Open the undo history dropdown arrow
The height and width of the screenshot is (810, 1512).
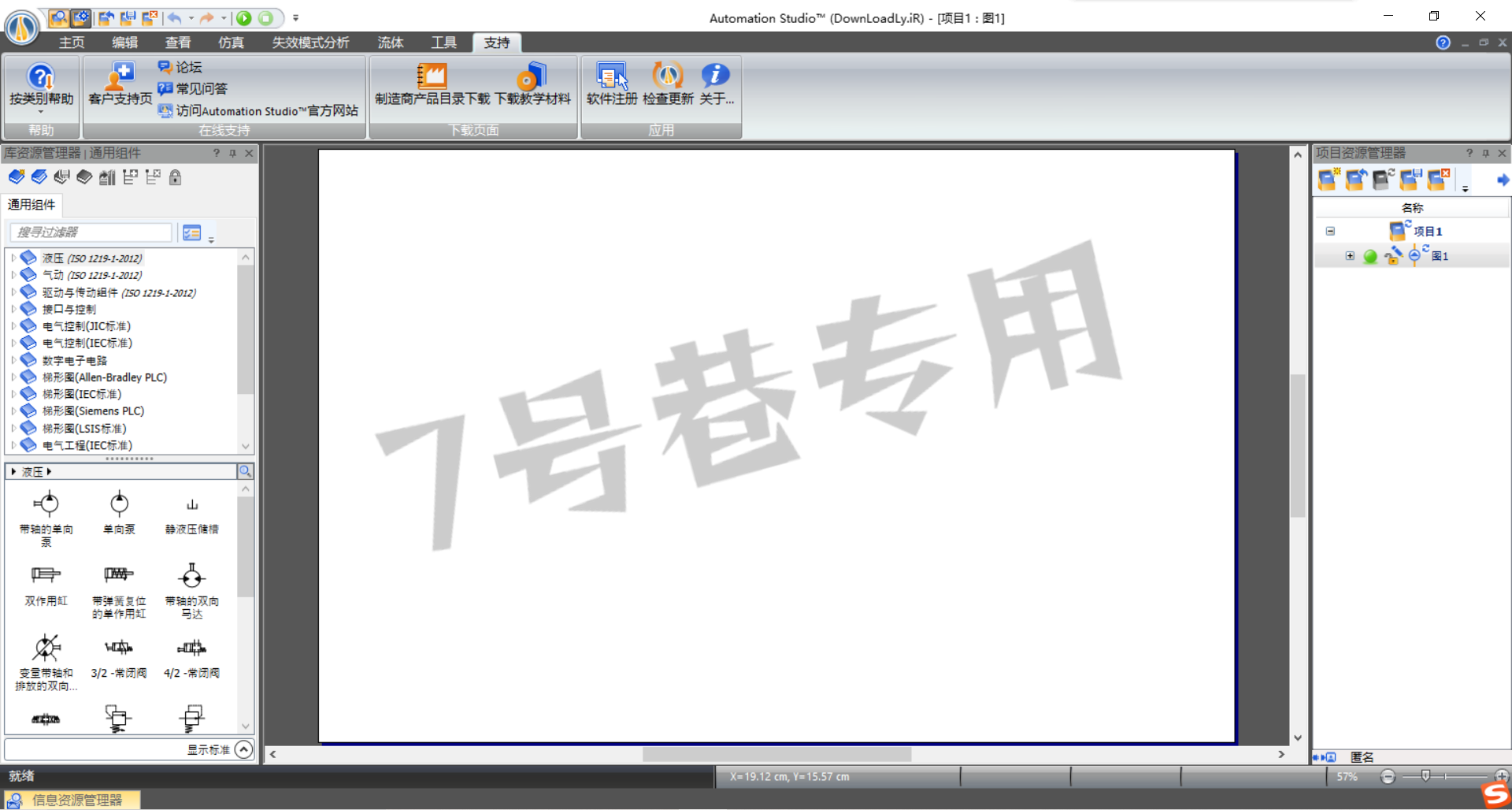pos(191,18)
